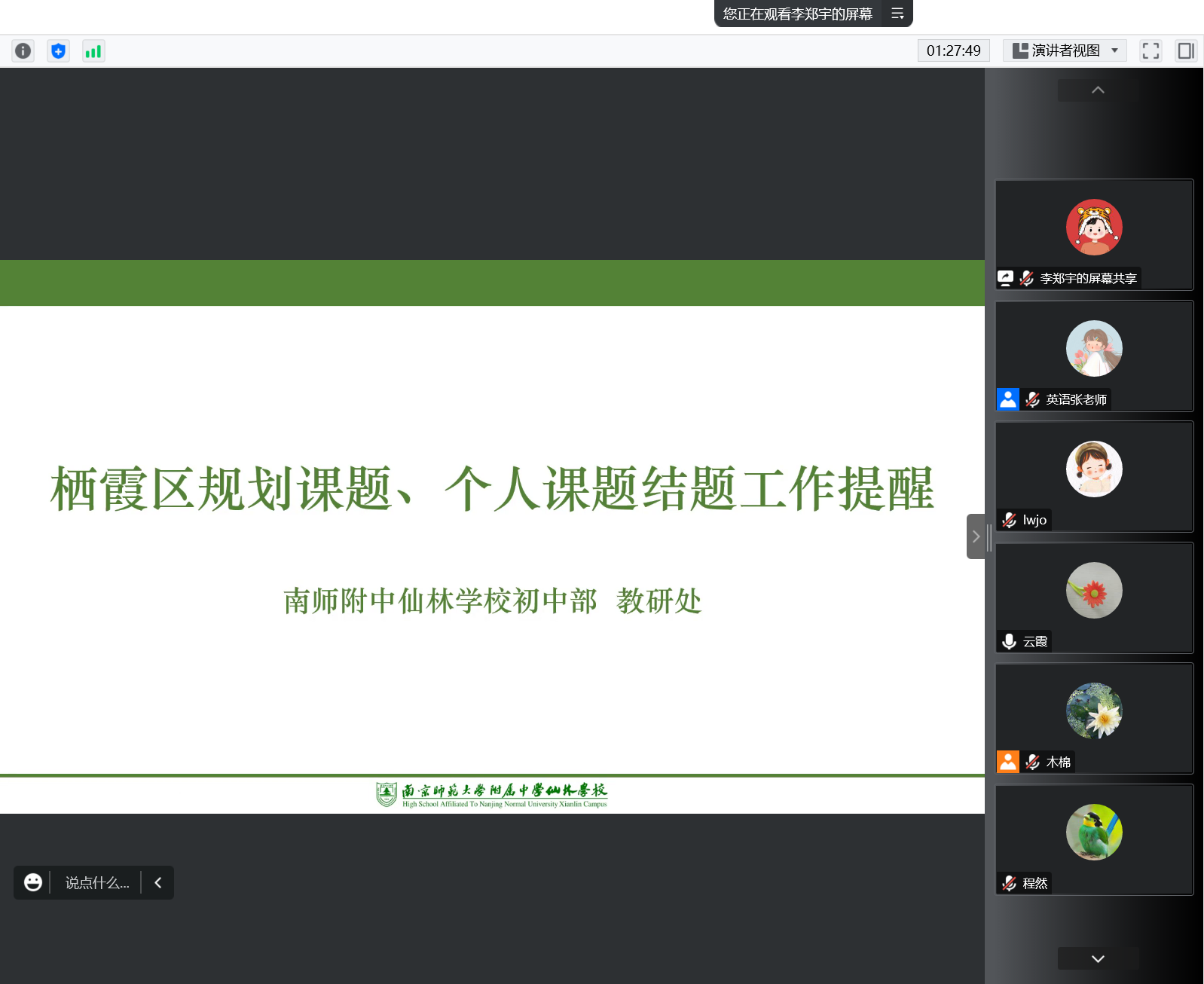Click the 英语张老师 name label
This screenshot has height=984, width=1204.
(x=1076, y=399)
